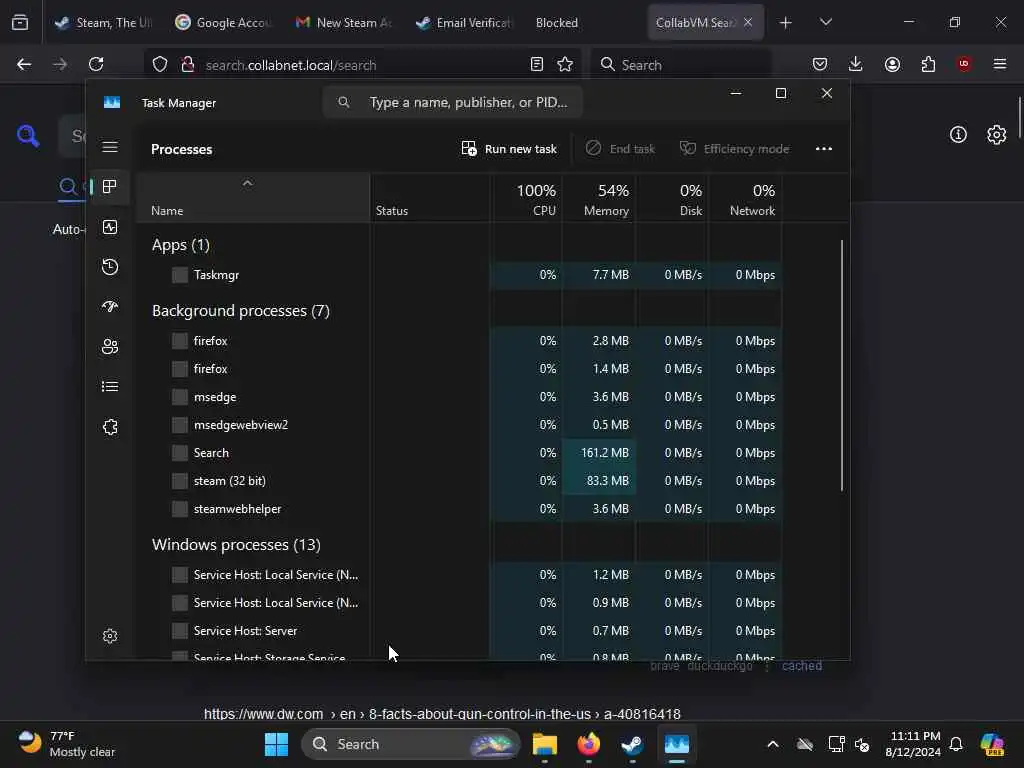This screenshot has height=768, width=1024.
Task: Sort processes by CPU column
Action: (x=527, y=199)
